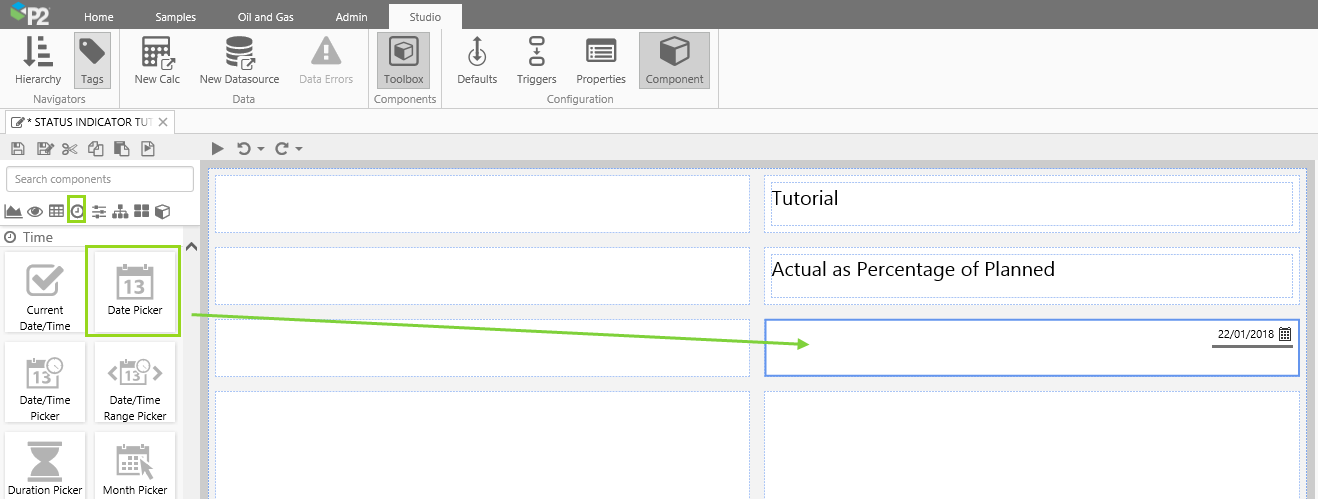This screenshot has height=499, width=1318.
Task: Open Data Errors
Action: click(326, 60)
